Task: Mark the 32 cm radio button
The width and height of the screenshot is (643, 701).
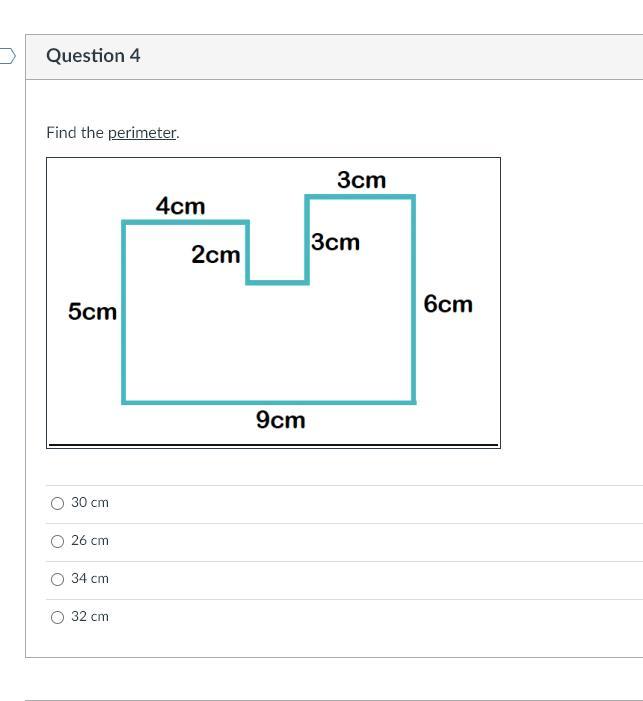Action: [x=57, y=617]
